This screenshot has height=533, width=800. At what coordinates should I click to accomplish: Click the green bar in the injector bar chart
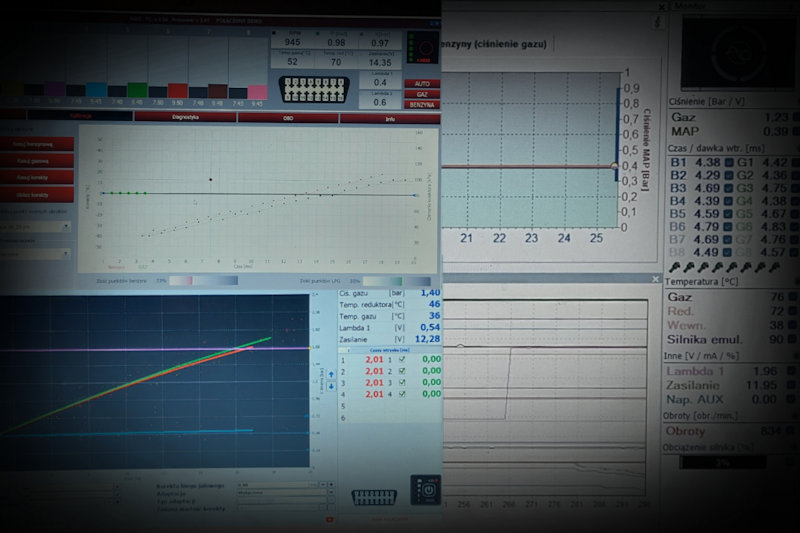tap(137, 90)
